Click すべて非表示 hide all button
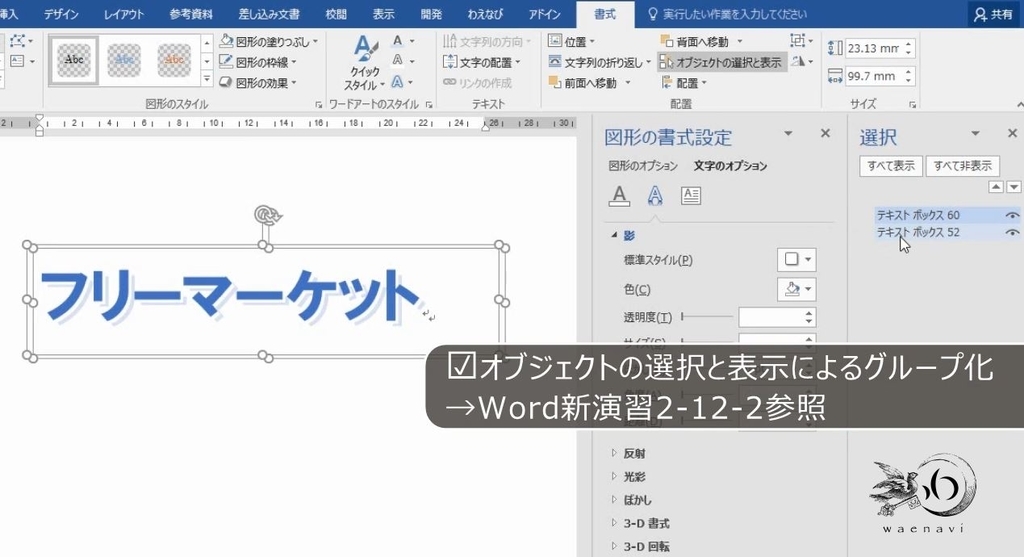 [963, 166]
